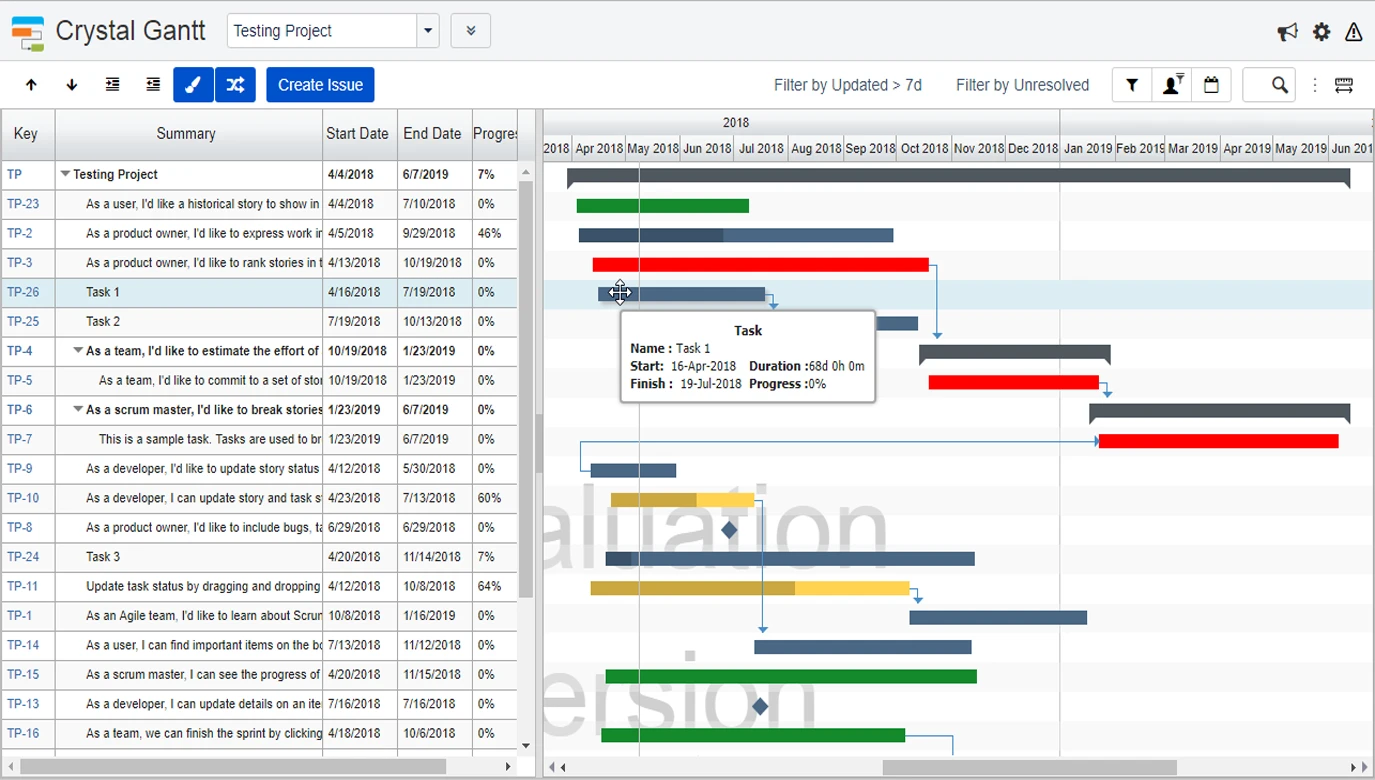1375x780 pixels.
Task: Toggle the blue paintbrush highlight button
Action: pyautogui.click(x=193, y=85)
